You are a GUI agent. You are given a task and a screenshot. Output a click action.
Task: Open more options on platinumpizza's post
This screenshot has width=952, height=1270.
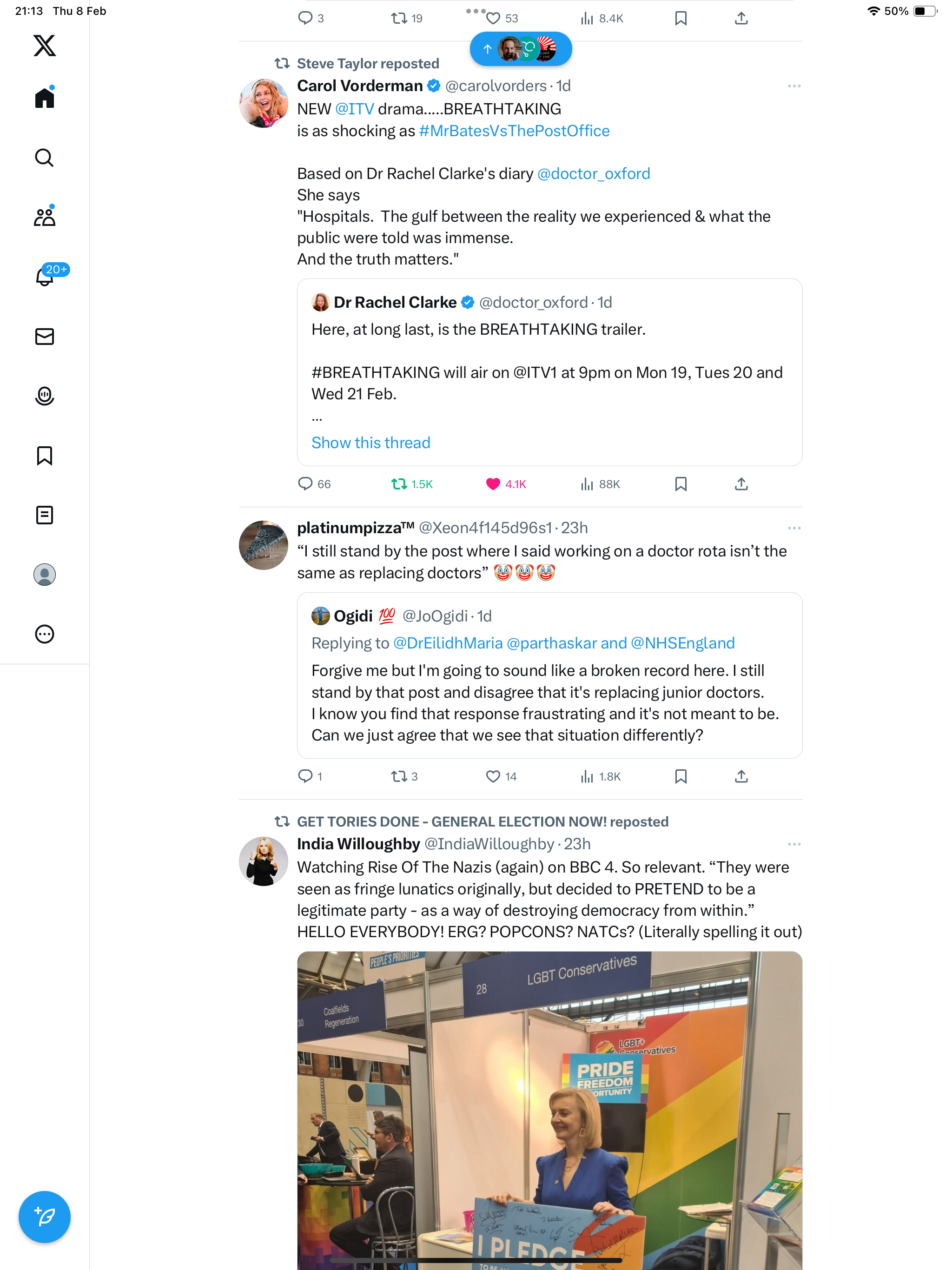click(794, 528)
